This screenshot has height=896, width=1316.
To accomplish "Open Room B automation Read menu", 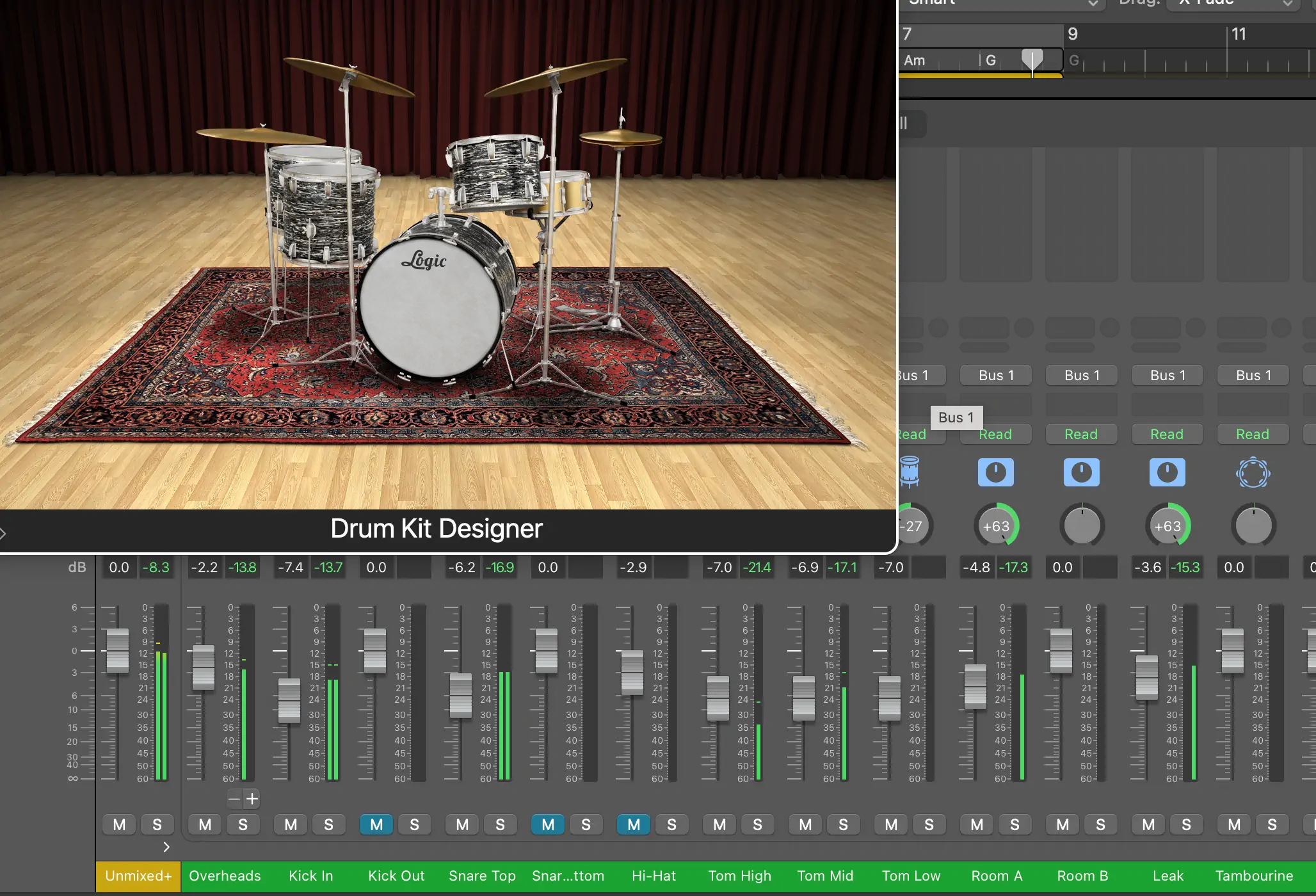I will click(x=1081, y=434).
